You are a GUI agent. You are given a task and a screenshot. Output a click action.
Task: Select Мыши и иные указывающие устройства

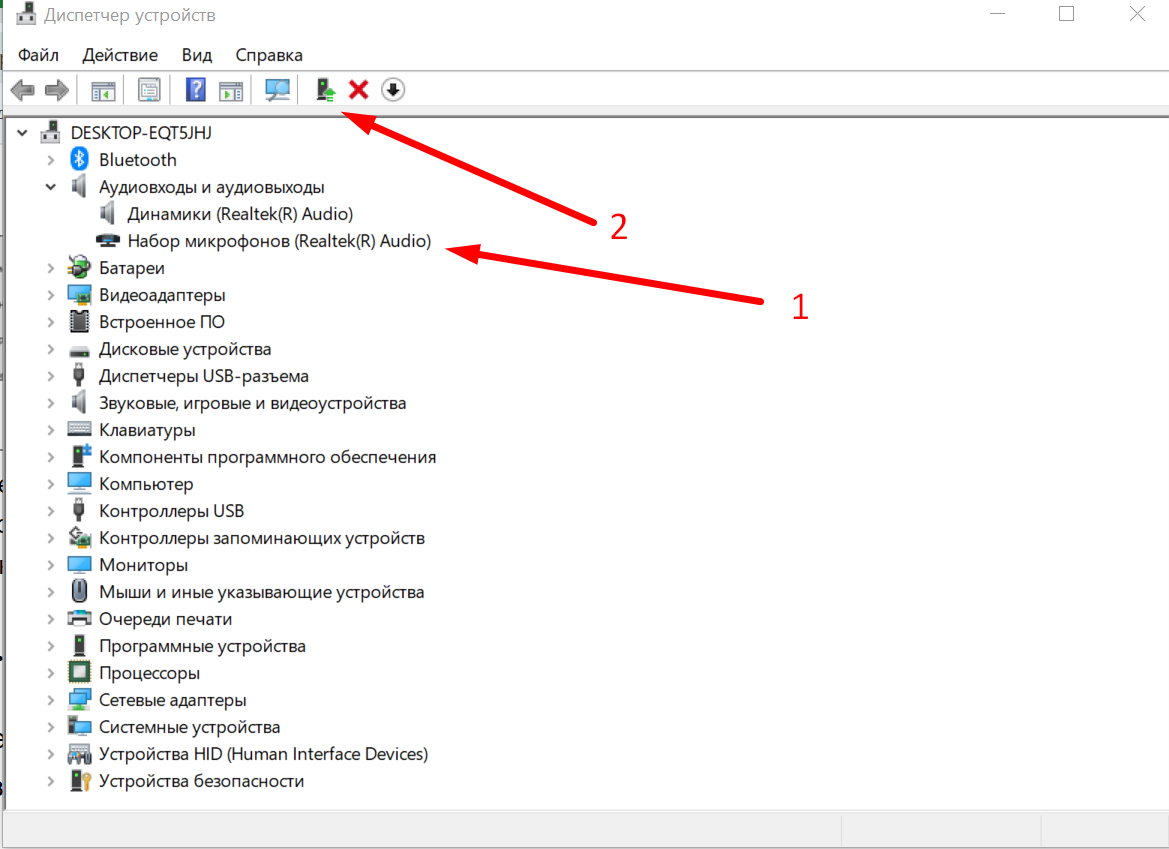pyautogui.click(x=262, y=592)
